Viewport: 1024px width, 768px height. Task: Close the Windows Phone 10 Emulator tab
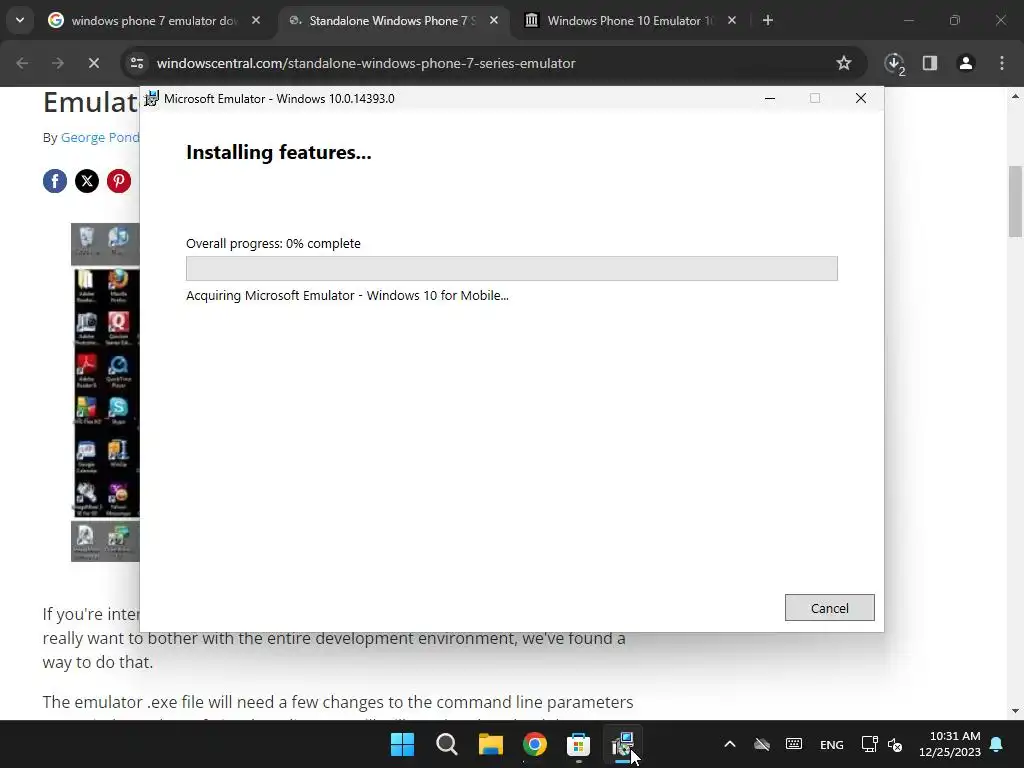[x=732, y=21]
